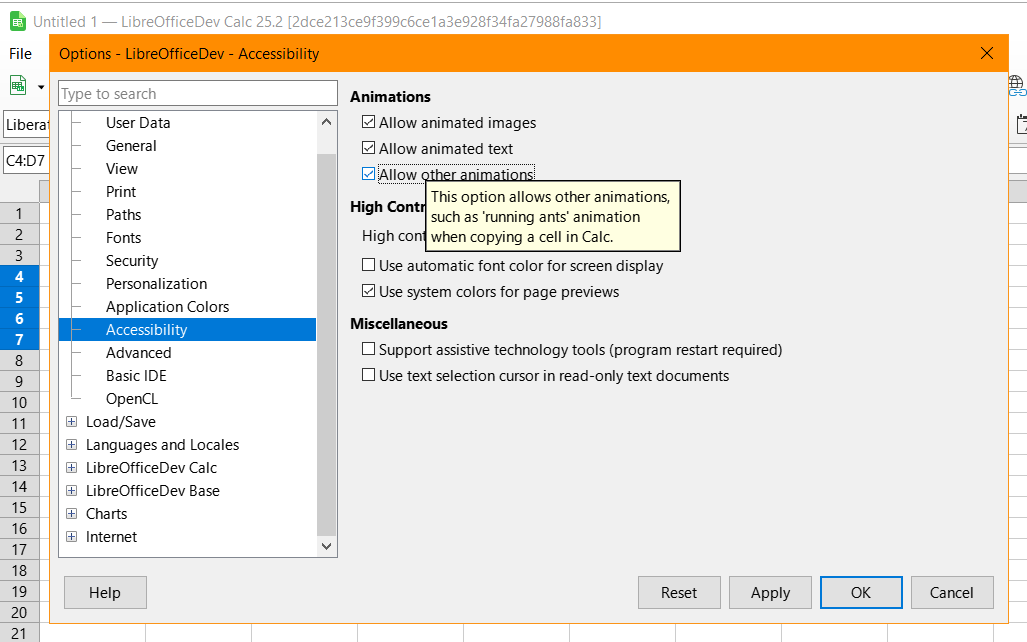Expand Languages and Locales node
The width and height of the screenshot is (1027, 642).
click(72, 444)
